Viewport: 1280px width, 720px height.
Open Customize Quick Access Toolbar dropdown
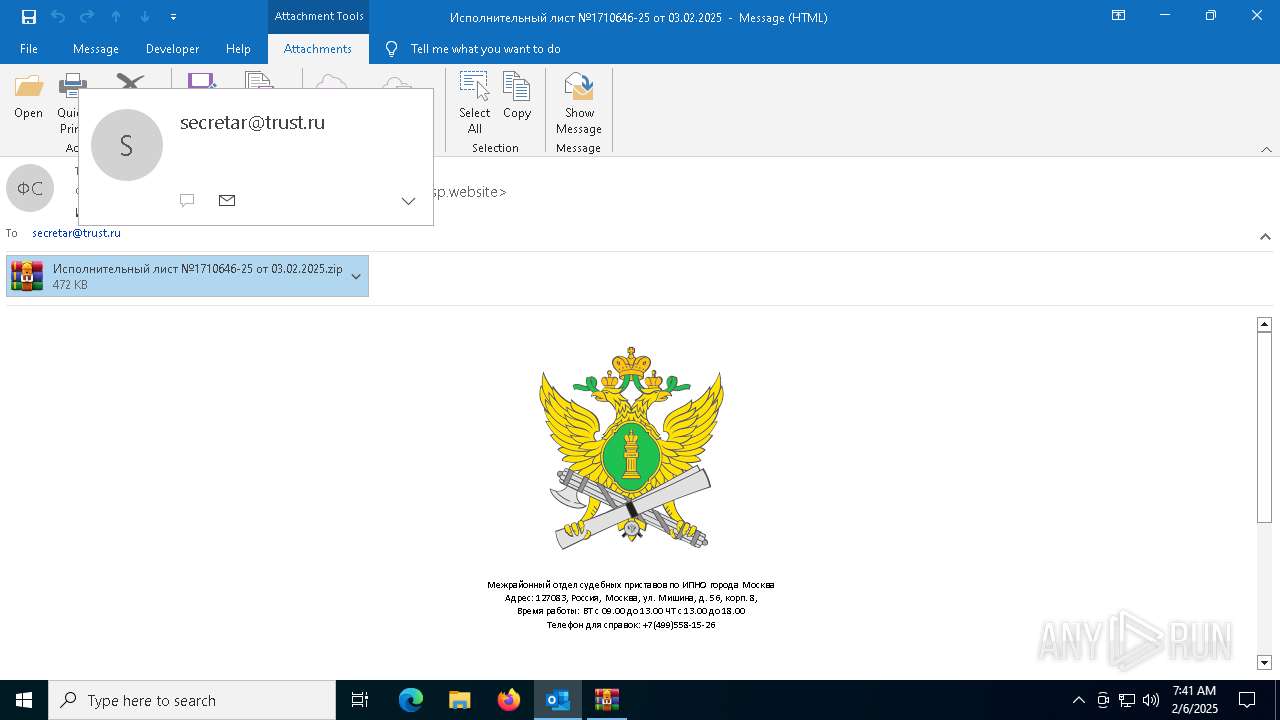click(174, 17)
